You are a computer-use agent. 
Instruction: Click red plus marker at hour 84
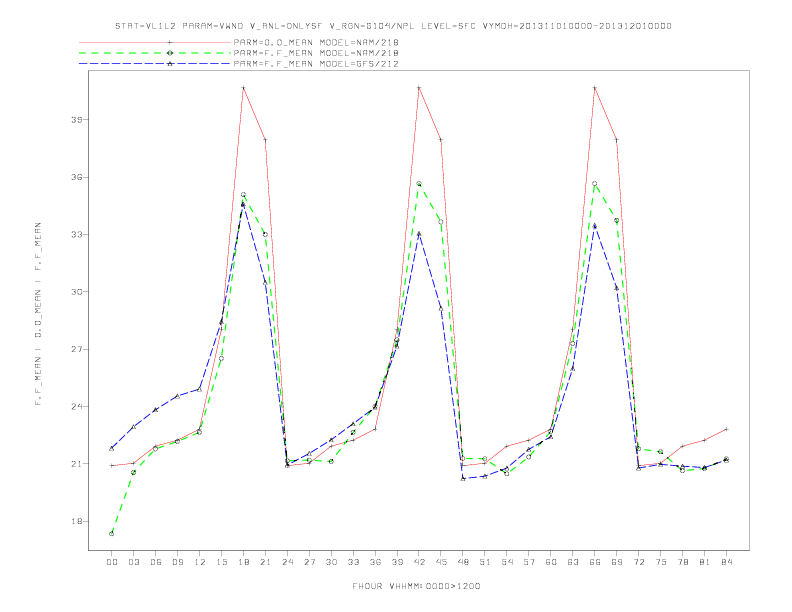click(x=726, y=429)
